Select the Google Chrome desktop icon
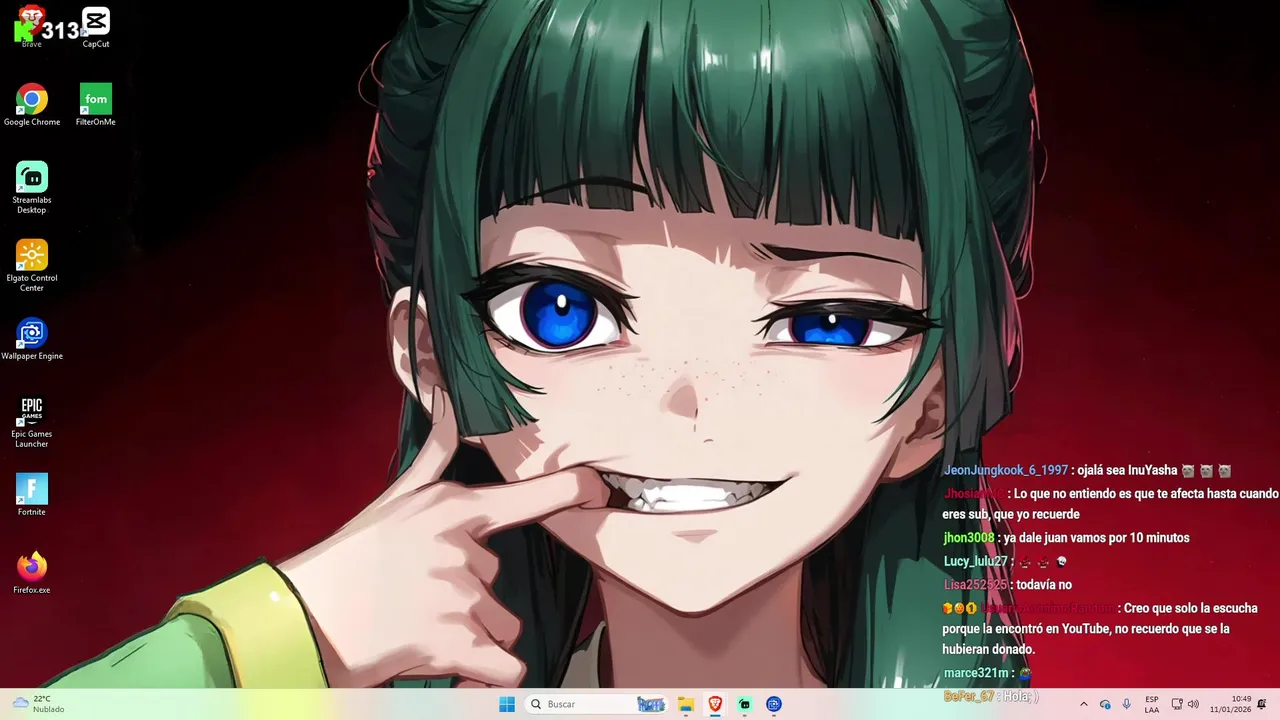The image size is (1280, 720). (x=32, y=105)
